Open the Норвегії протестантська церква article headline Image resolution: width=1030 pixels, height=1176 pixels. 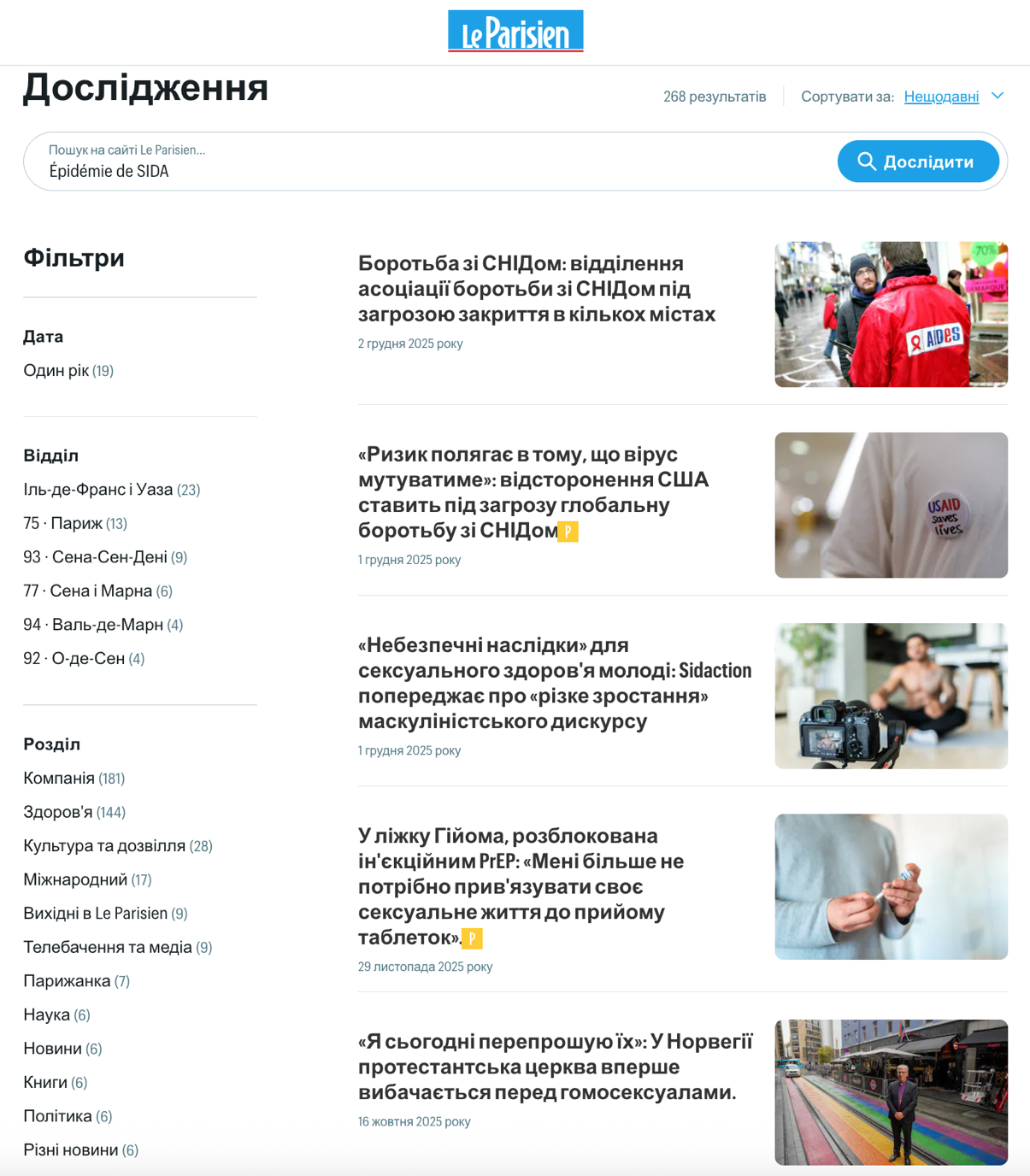tap(556, 1067)
